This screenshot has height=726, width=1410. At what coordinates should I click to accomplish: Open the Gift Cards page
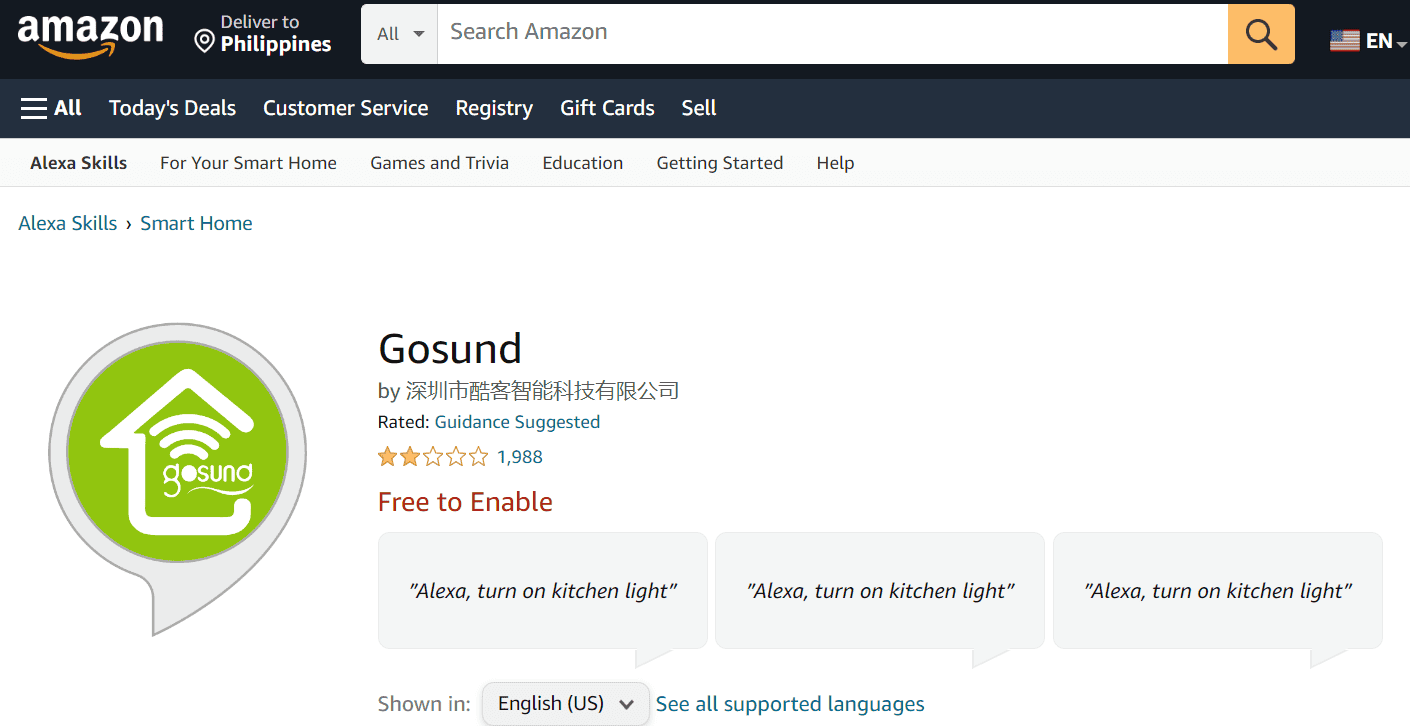[x=607, y=108]
